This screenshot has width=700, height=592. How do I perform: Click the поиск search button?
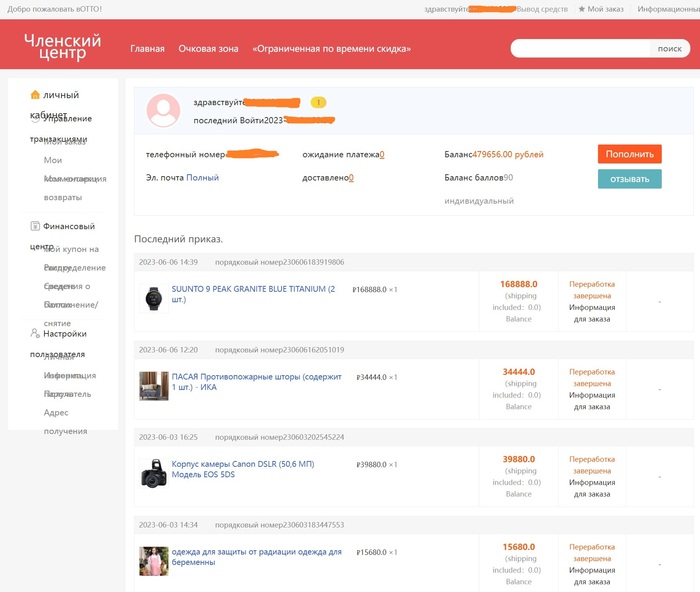[x=670, y=49]
